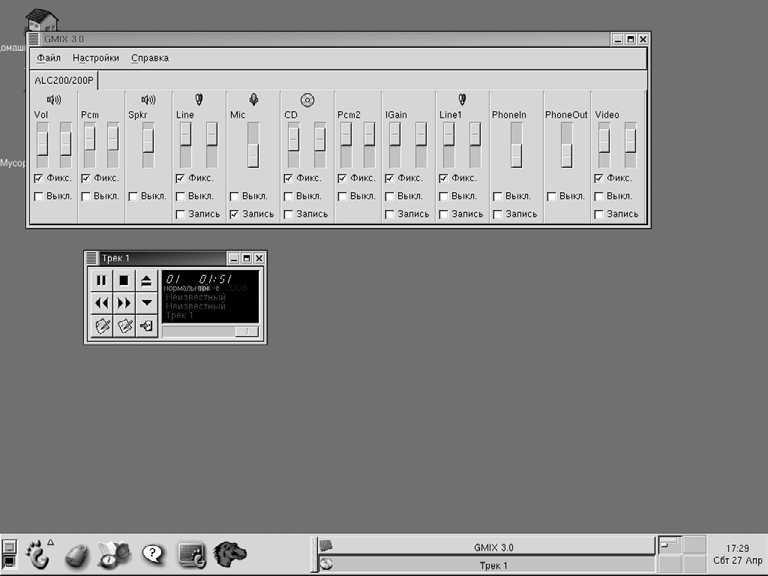Mute the Vol channel with Выкл. checkbox
Viewport: 768px width, 576px height.
point(39,196)
